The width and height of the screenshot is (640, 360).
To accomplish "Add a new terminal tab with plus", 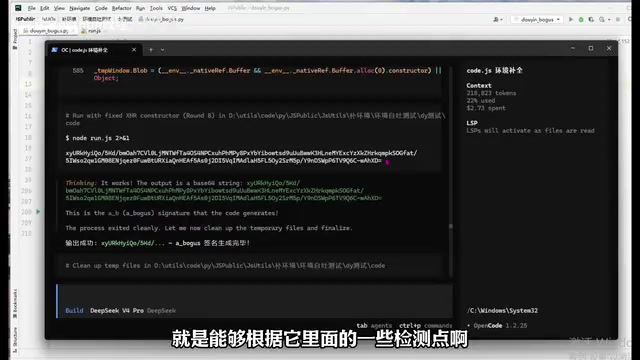I will click(x=151, y=50).
